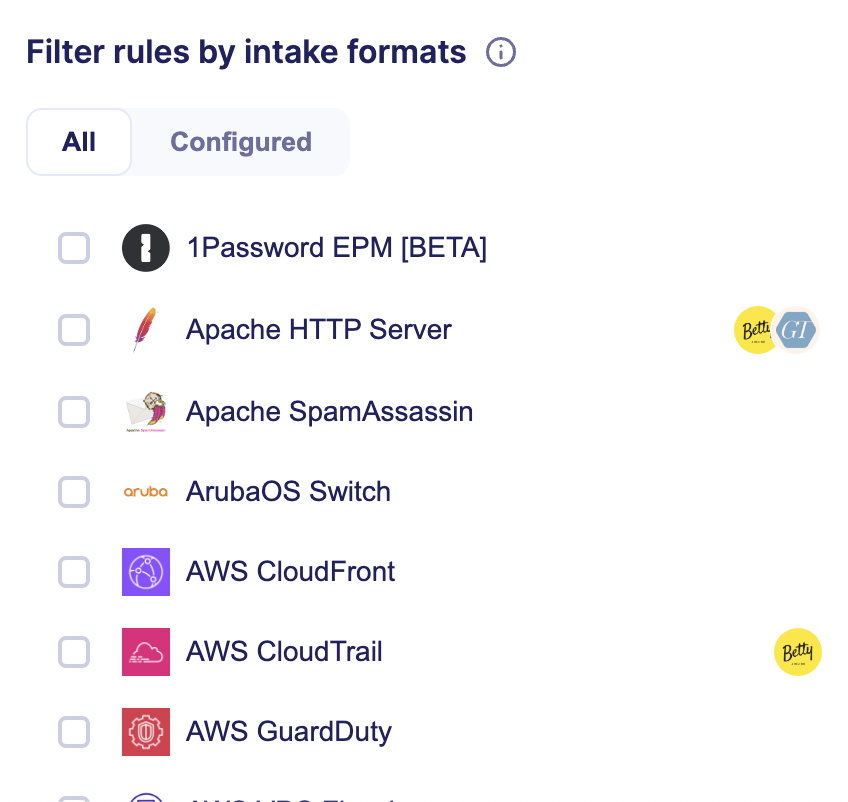Viewport: 848px width, 802px height.
Task: Click the Apache SpamAssassin logo icon
Action: pyautogui.click(x=146, y=412)
